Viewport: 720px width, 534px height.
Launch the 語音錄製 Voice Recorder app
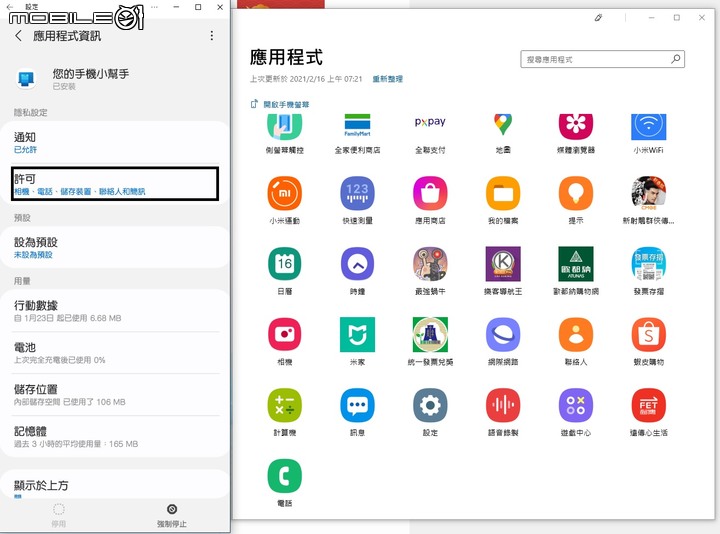pos(503,405)
